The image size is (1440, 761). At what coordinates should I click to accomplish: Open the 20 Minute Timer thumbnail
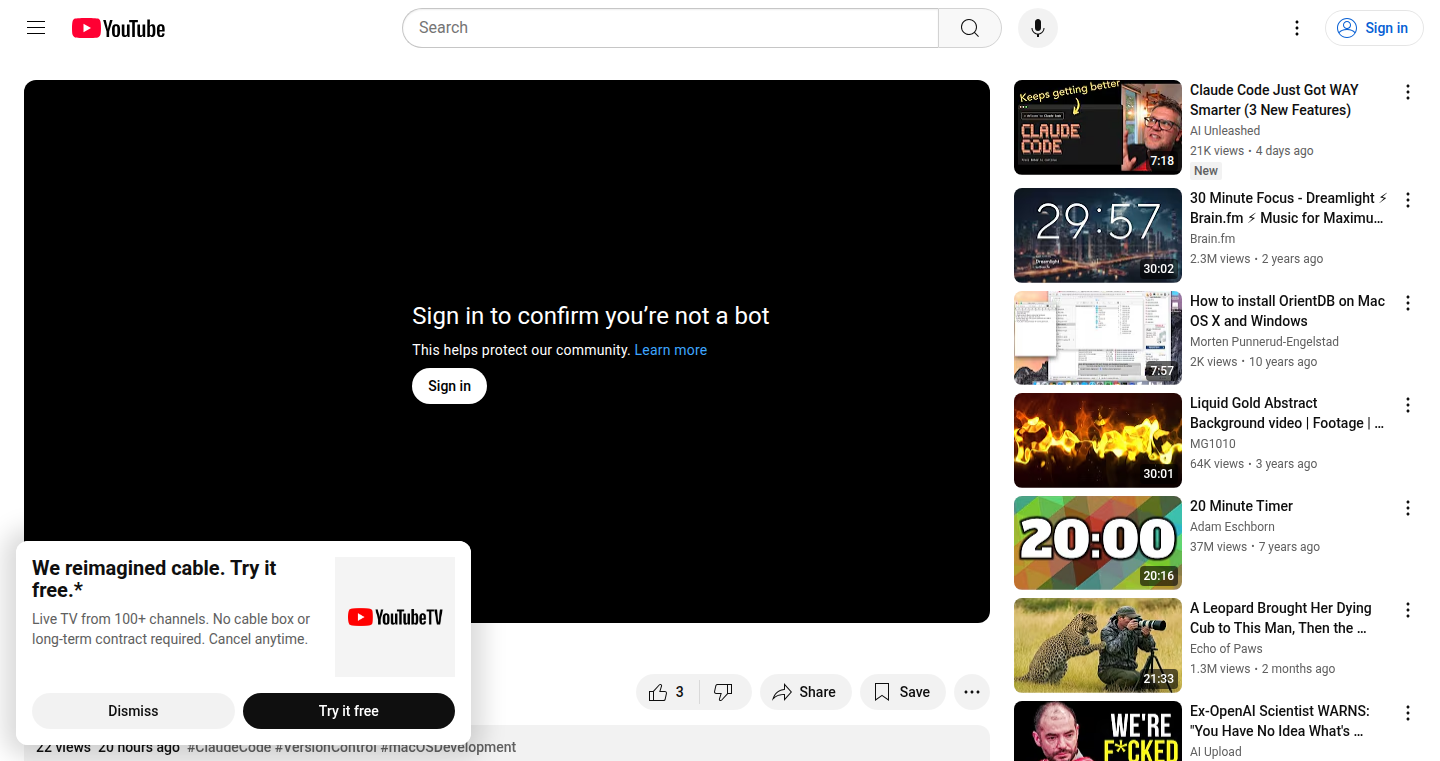[1098, 543]
